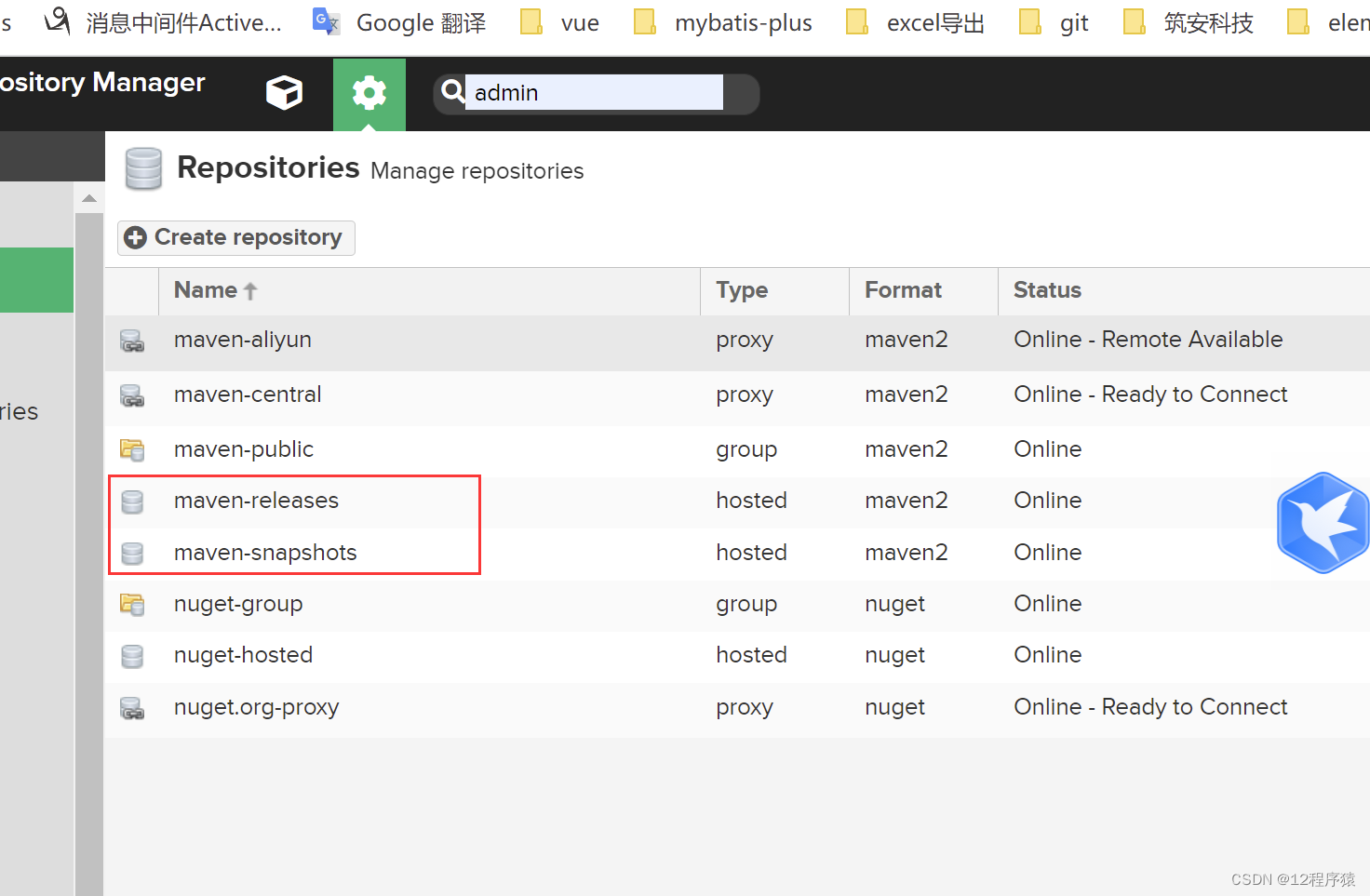Click the Name column sort arrow
Viewport: 1370px width, 896px height.
coord(249,291)
